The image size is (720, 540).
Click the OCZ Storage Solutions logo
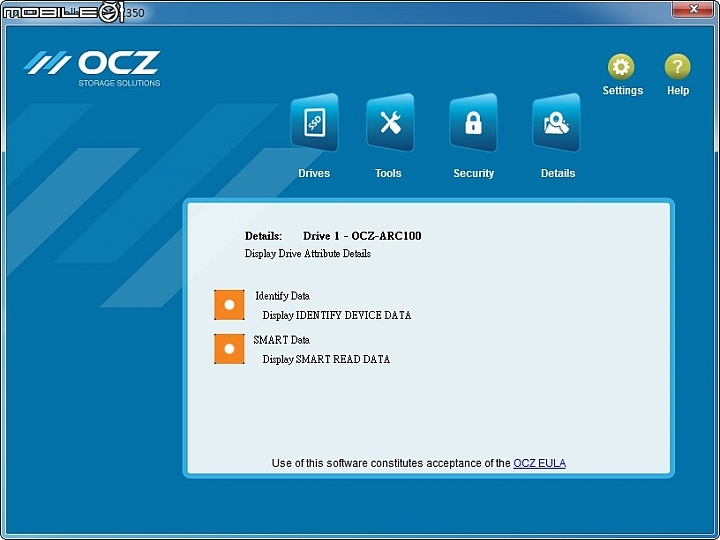[92, 68]
